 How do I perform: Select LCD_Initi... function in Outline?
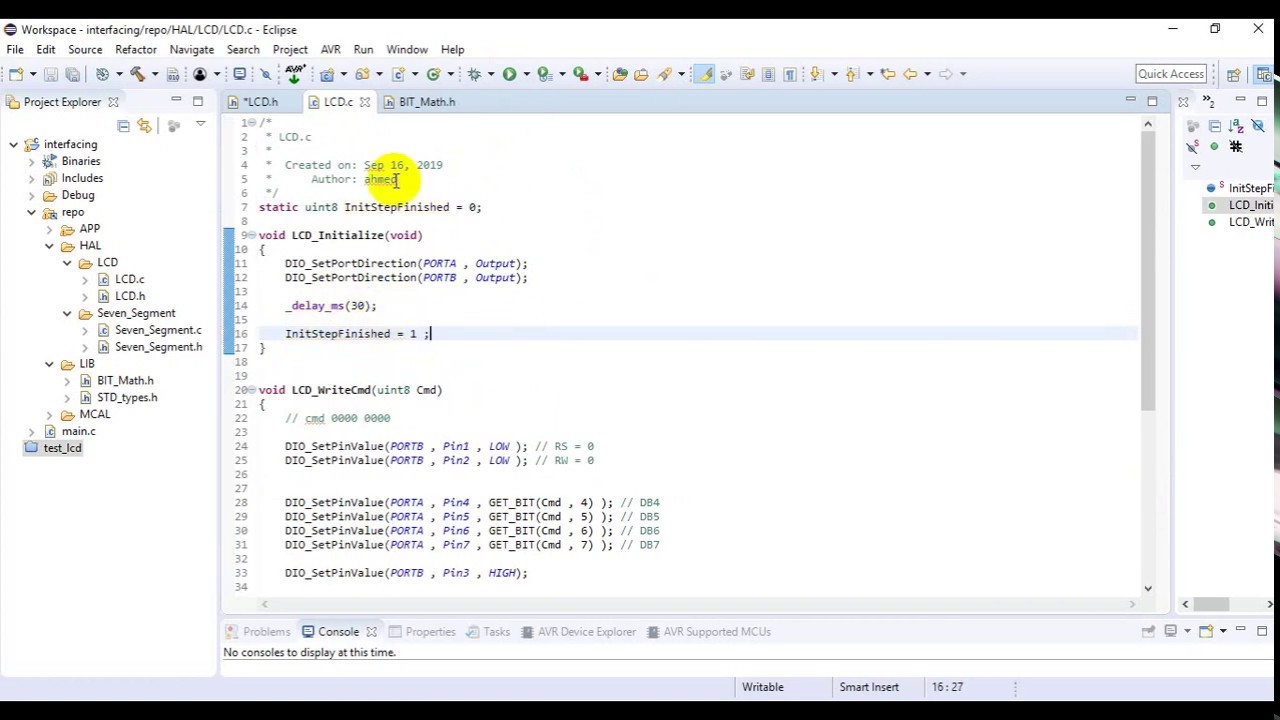(x=1250, y=205)
